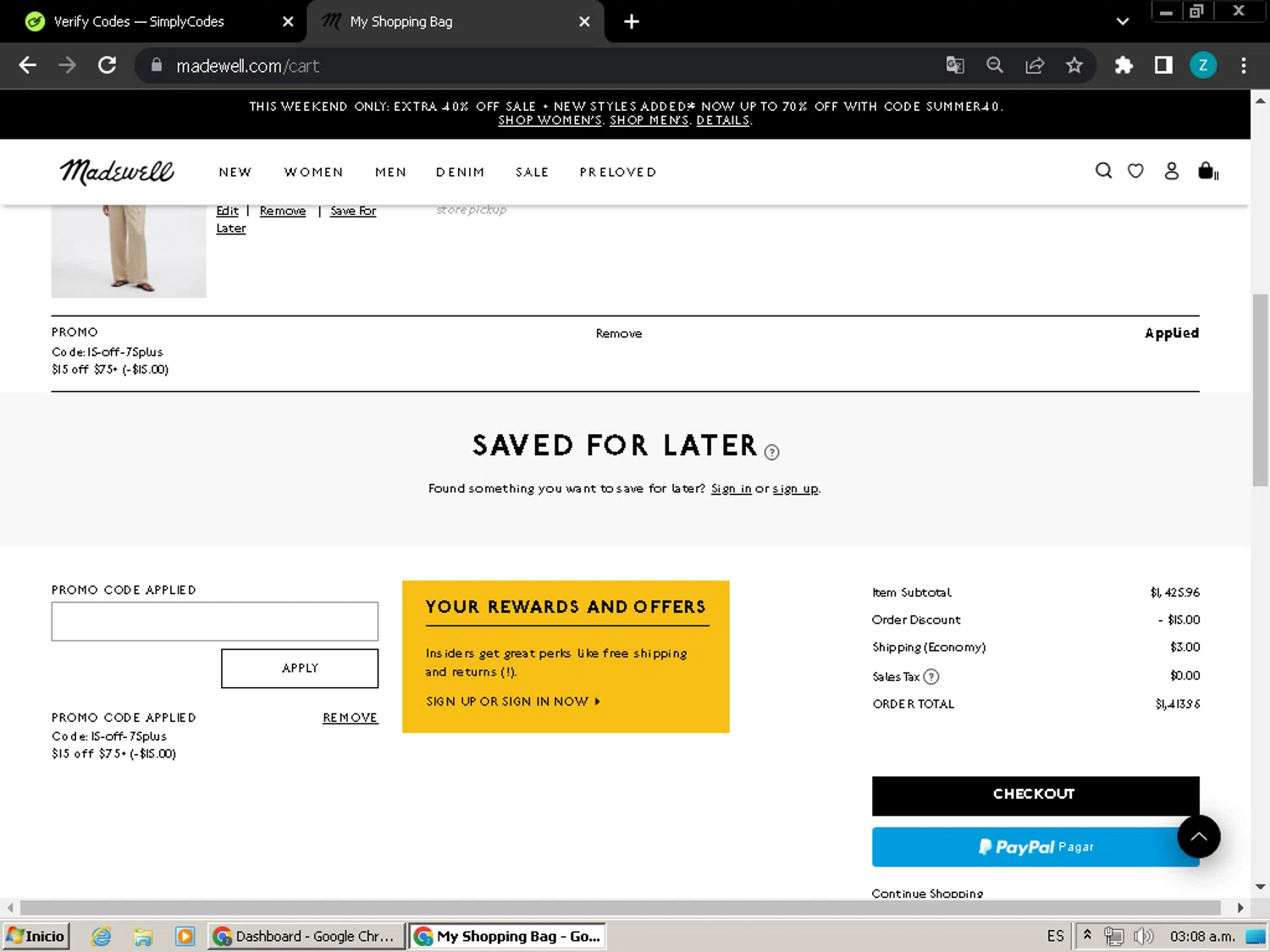This screenshot has height=952, width=1270.
Task: Click the share page icon in address bar
Action: (1035, 65)
